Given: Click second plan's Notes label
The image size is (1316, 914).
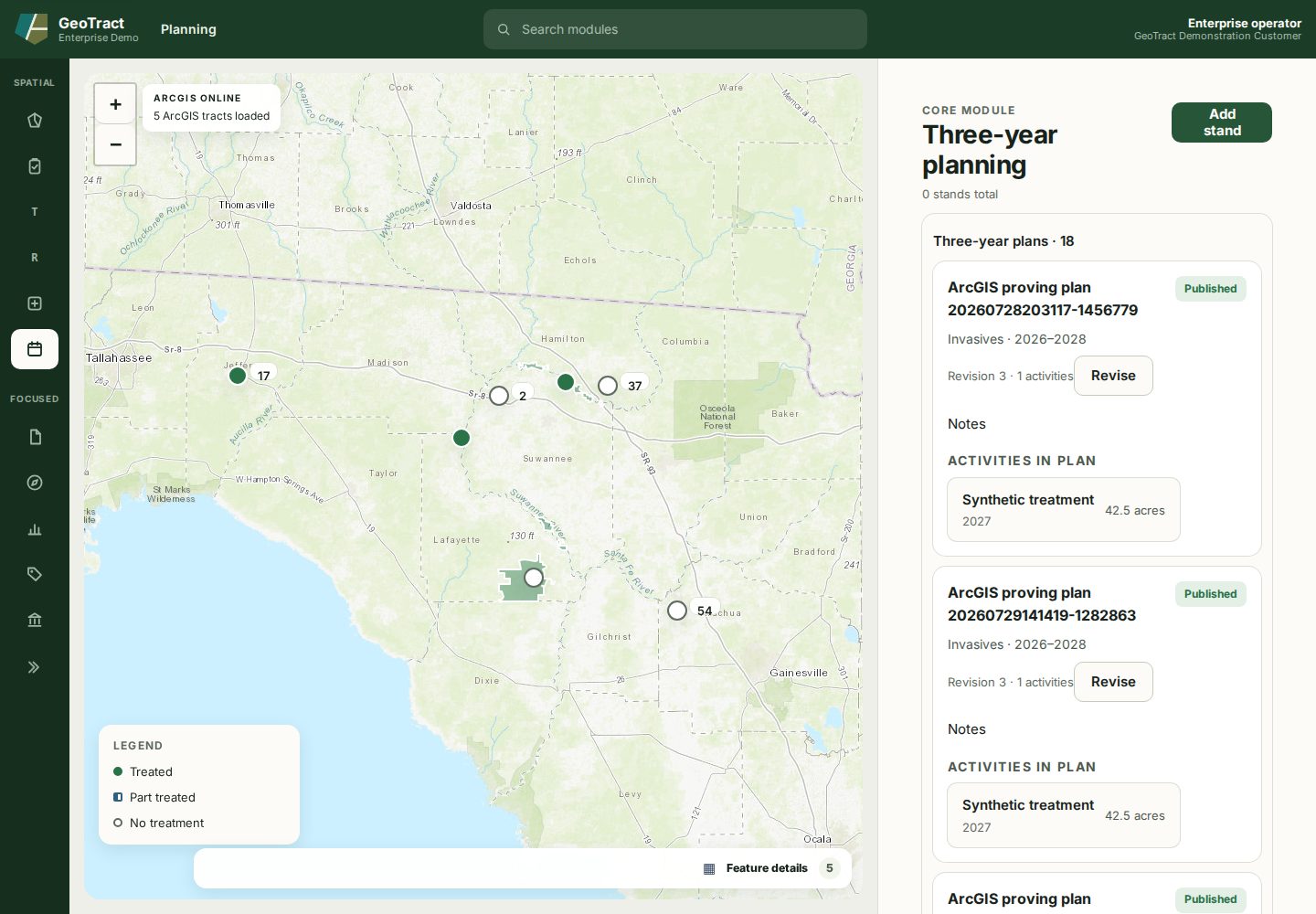Looking at the screenshot, I should coord(967,729).
